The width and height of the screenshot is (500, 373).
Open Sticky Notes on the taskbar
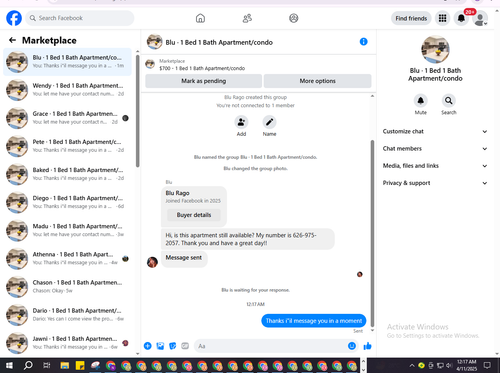(x=80, y=365)
